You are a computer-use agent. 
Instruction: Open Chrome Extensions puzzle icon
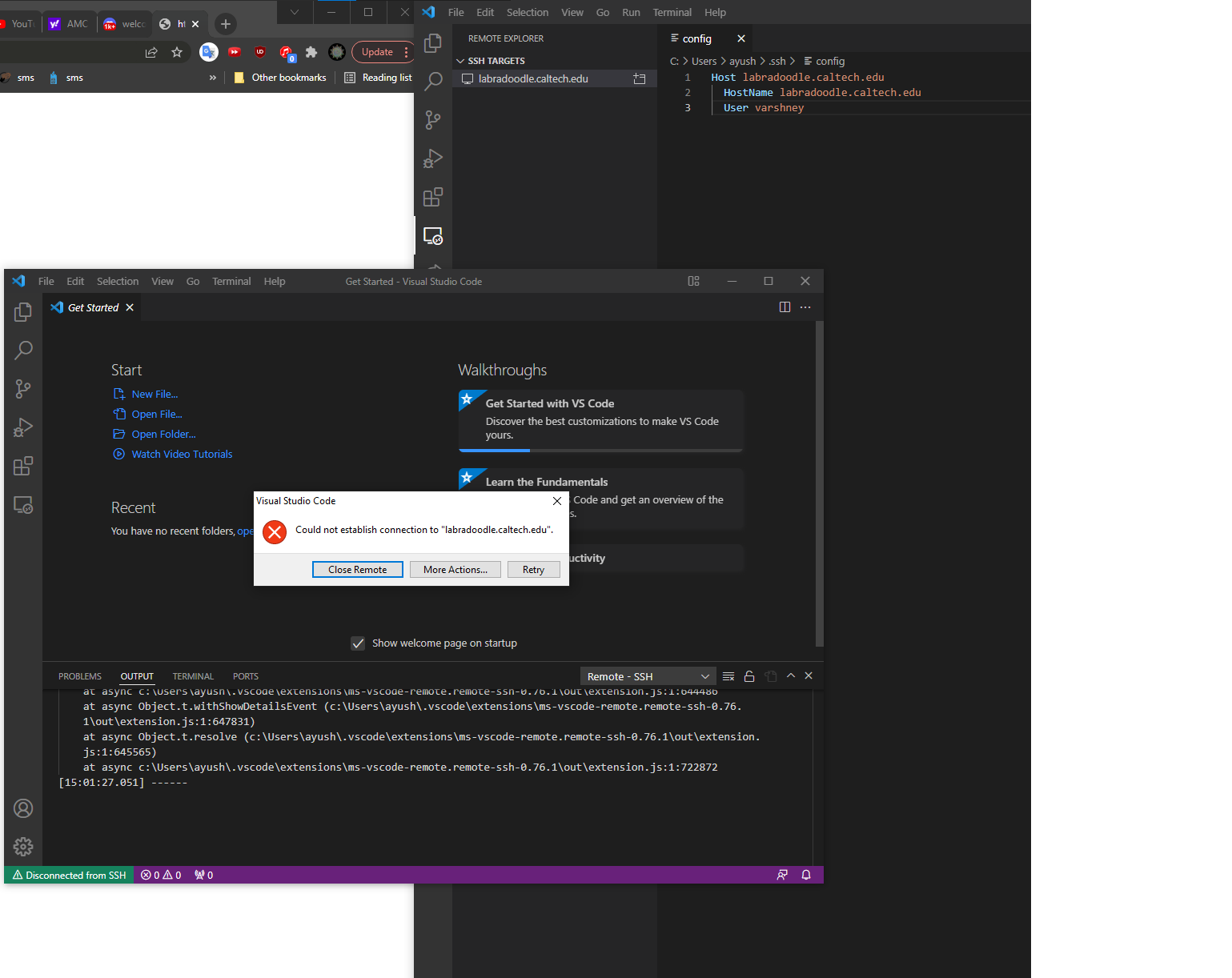(311, 52)
